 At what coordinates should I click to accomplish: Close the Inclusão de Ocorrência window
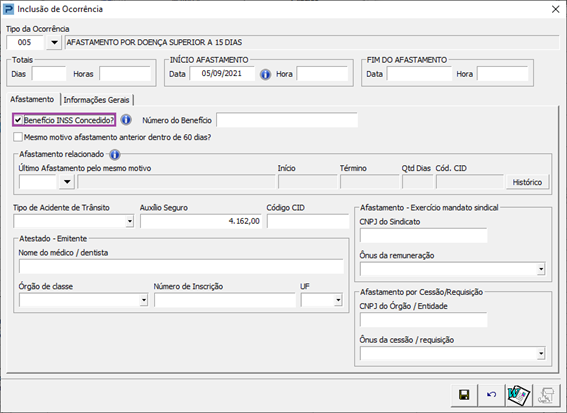click(x=555, y=9)
